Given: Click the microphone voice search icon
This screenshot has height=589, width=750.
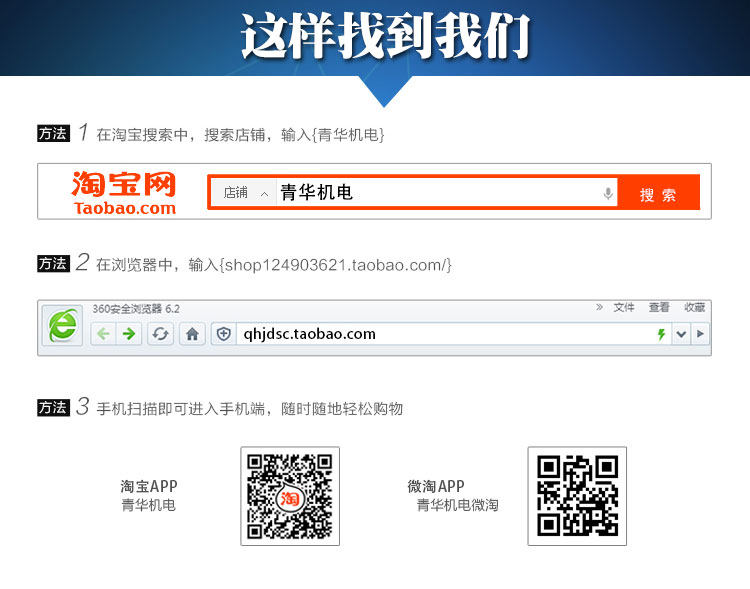Looking at the screenshot, I should click(x=608, y=193).
